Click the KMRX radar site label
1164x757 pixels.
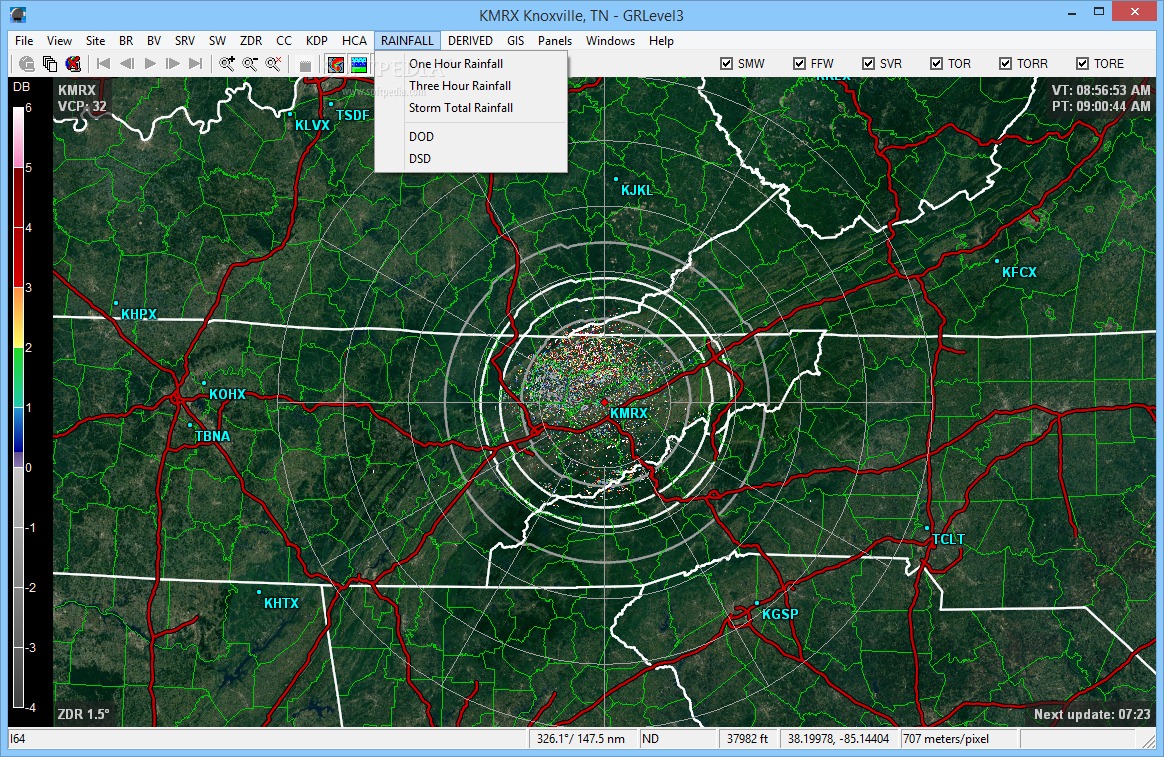point(629,413)
